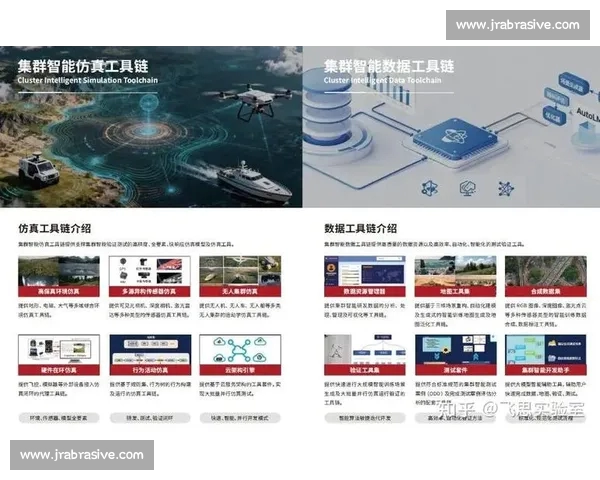Image resolution: width=600 pixels, height=480 pixels.
Task: Click the patrol boat in the simulation banner
Action: click(253, 182)
